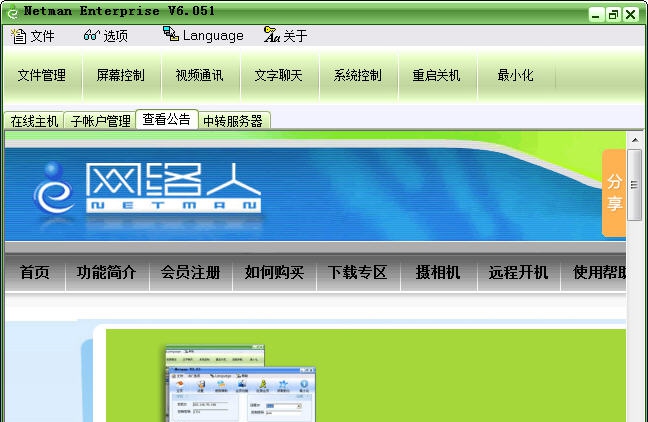Screen dimensions: 648x422
Task: Click the 最小化 toolbar button
Action: pyautogui.click(x=515, y=76)
